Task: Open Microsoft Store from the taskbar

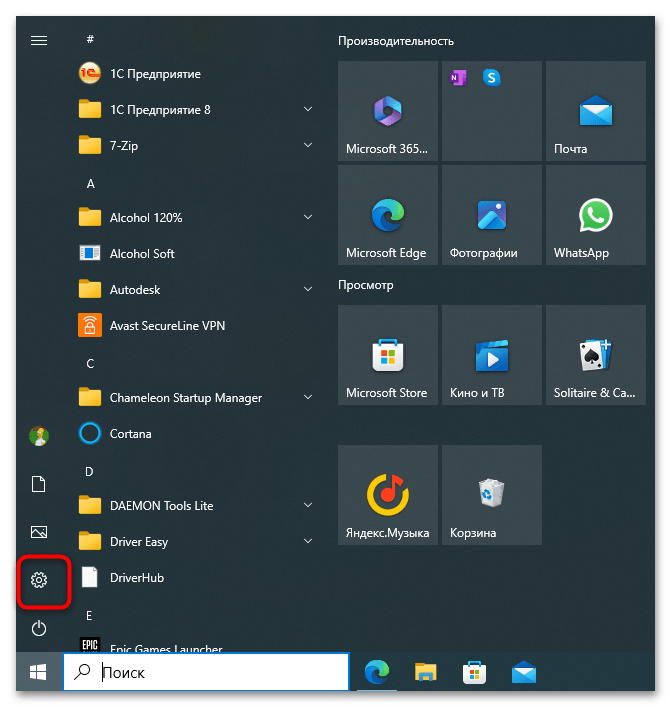Action: point(474,672)
